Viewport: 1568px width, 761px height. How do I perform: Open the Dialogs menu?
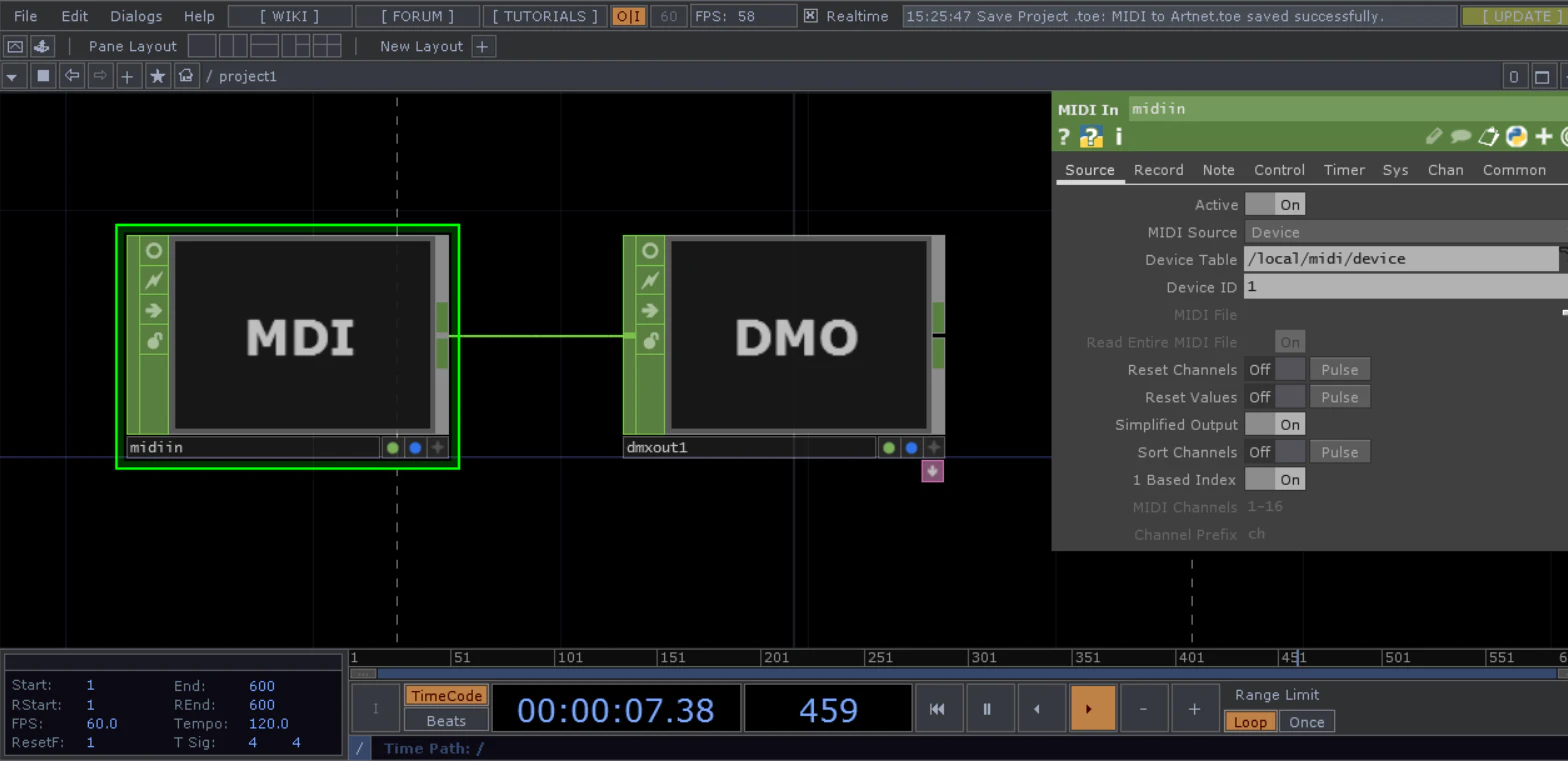pos(136,16)
